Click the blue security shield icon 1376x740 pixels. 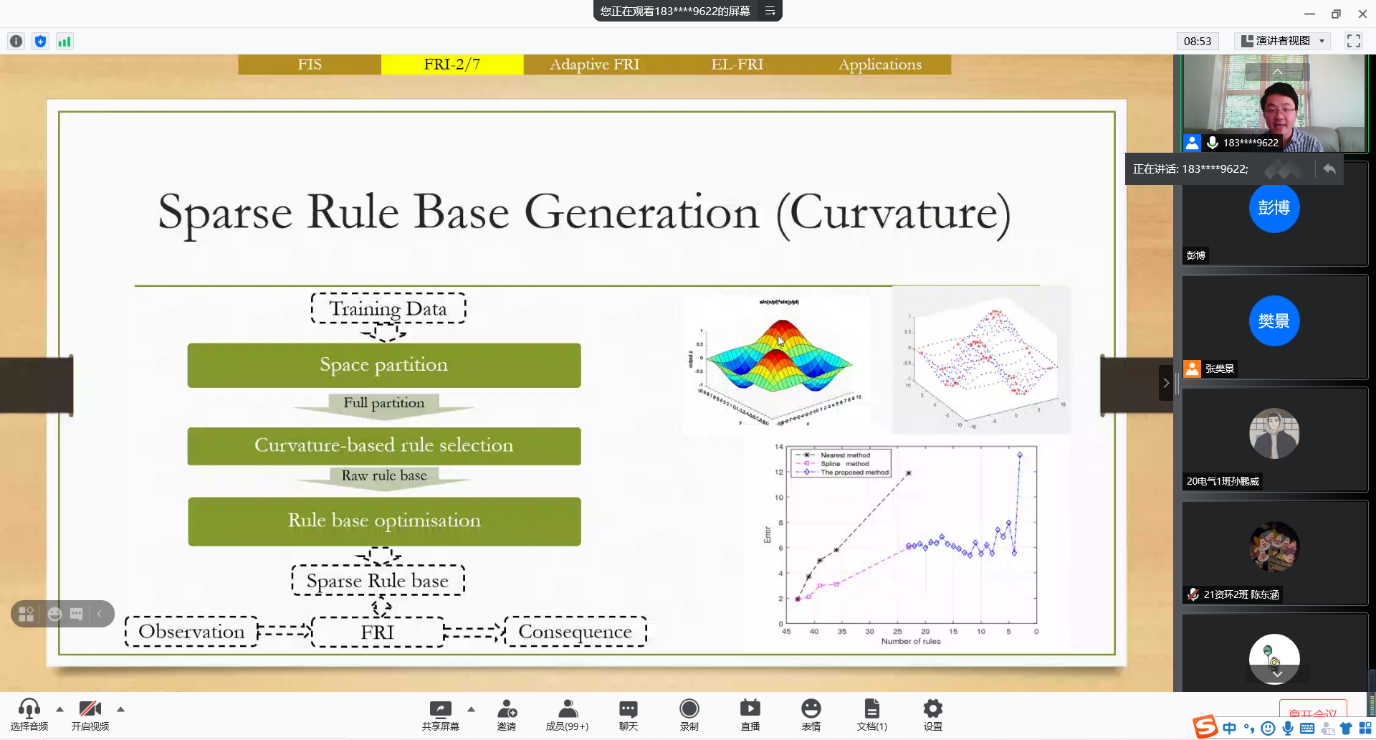40,41
